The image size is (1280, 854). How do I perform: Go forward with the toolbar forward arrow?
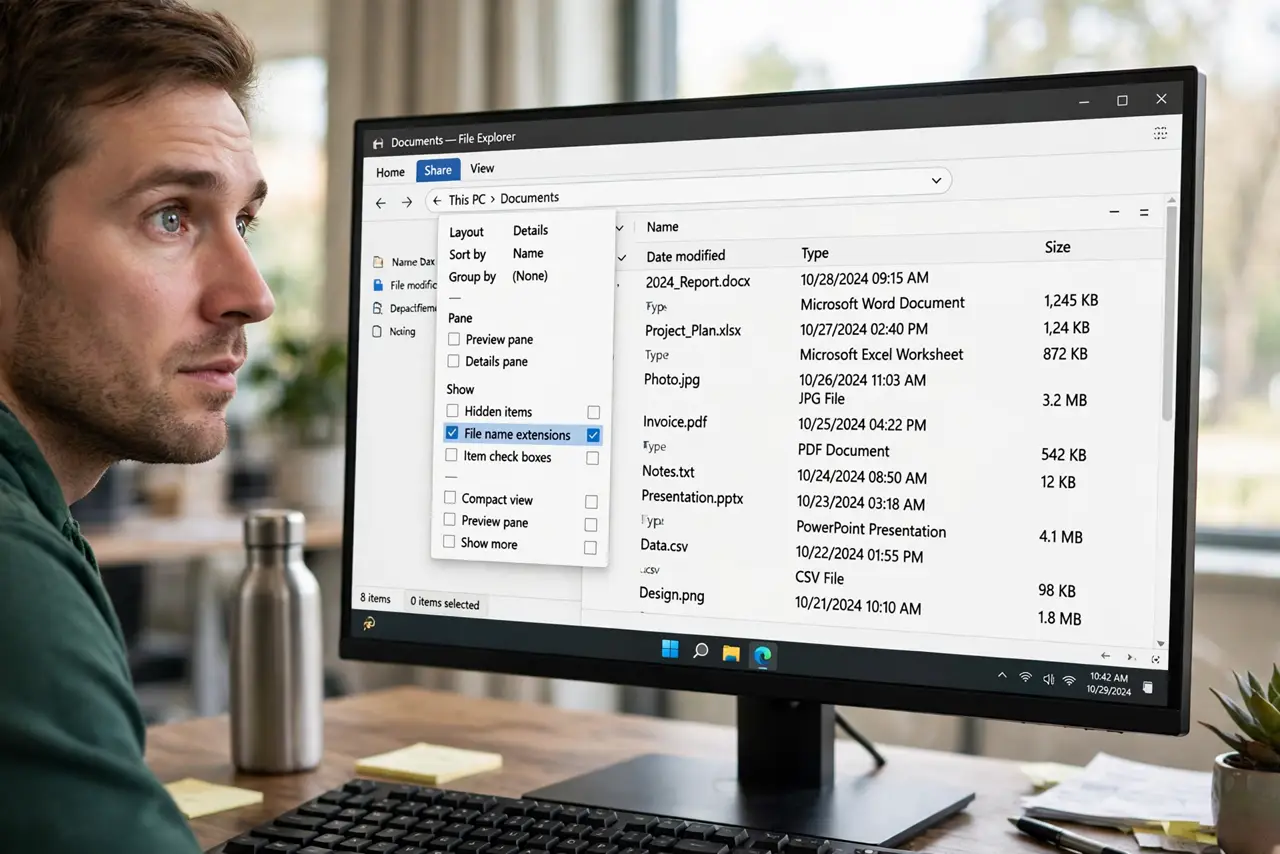406,202
